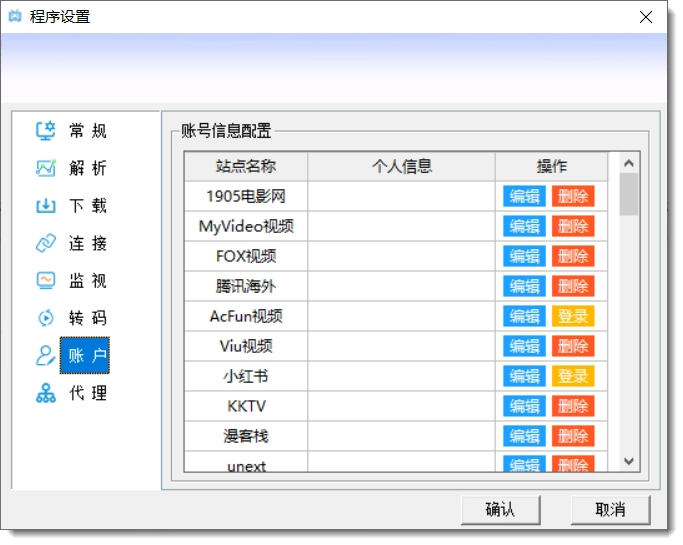Delete the 1905电影网 account
The width and height of the screenshot is (683, 545).
point(573,196)
